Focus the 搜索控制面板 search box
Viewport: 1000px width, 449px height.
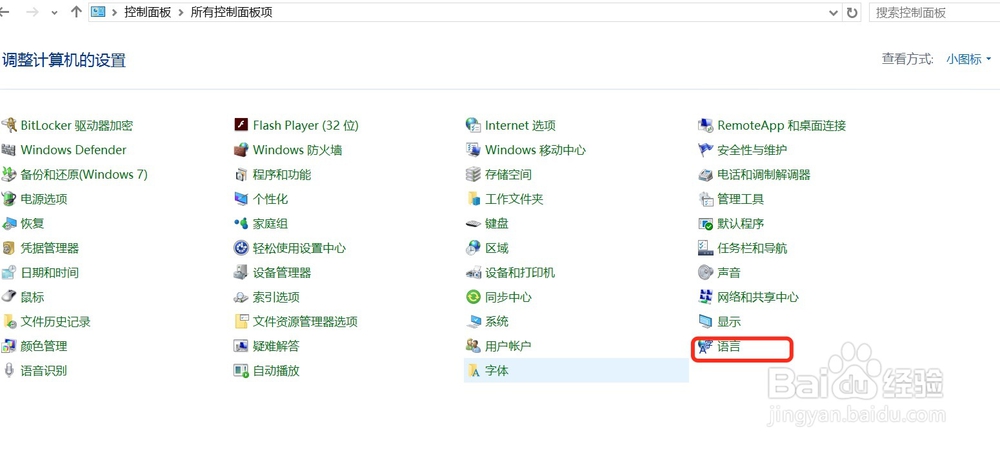[934, 12]
